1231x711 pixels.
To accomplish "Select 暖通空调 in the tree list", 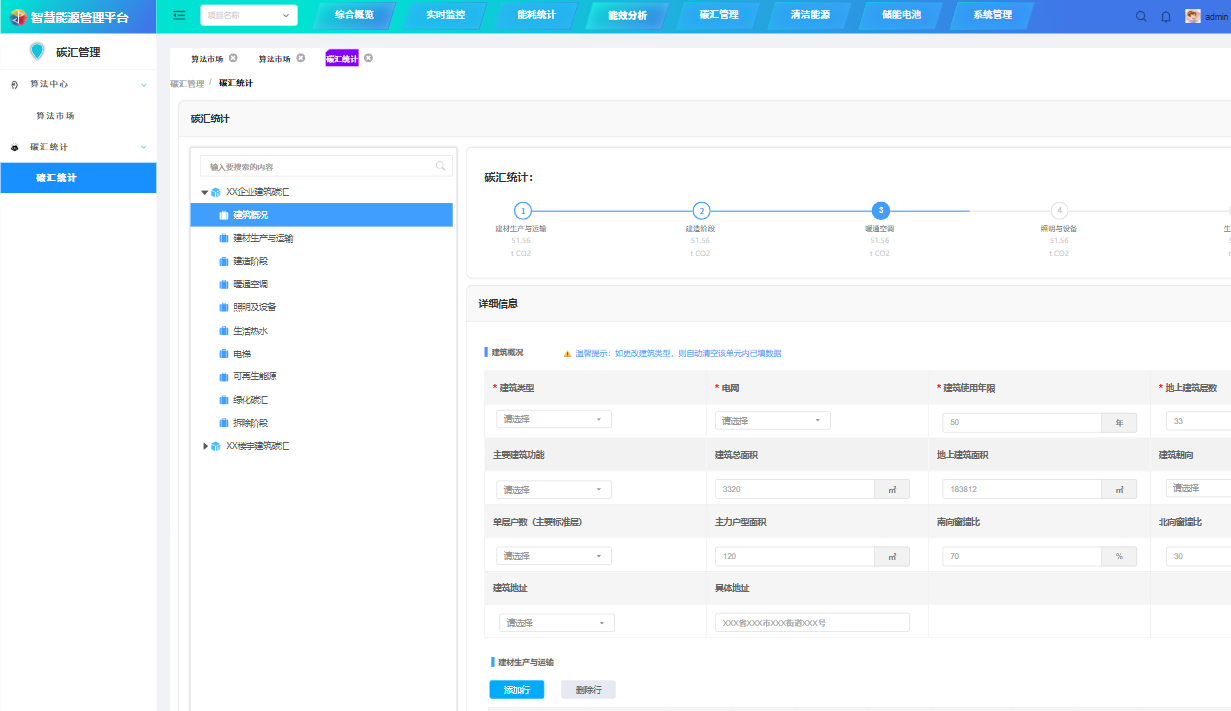I will (x=250, y=284).
